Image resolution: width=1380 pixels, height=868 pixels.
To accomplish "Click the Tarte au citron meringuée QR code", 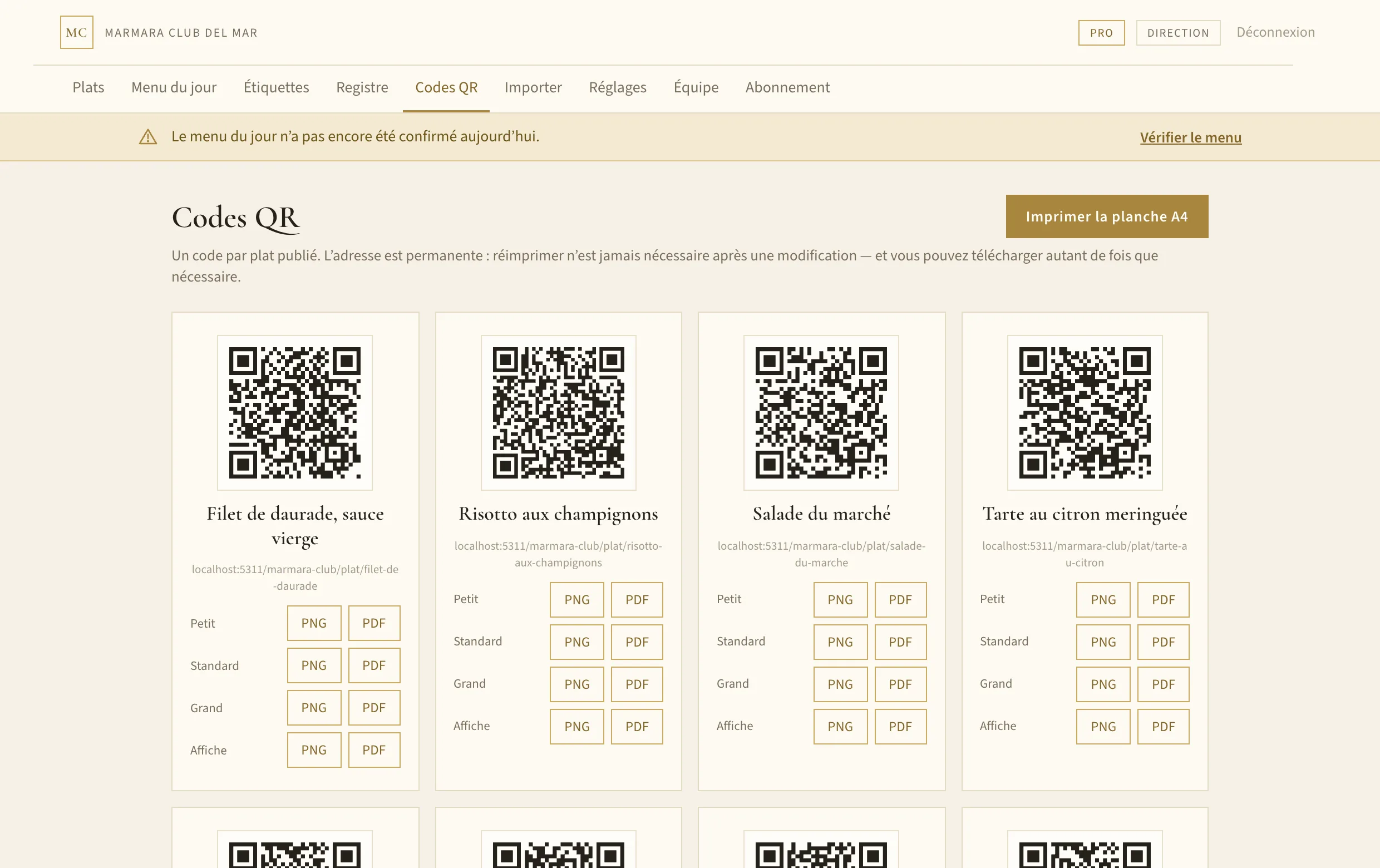I will (x=1085, y=412).
